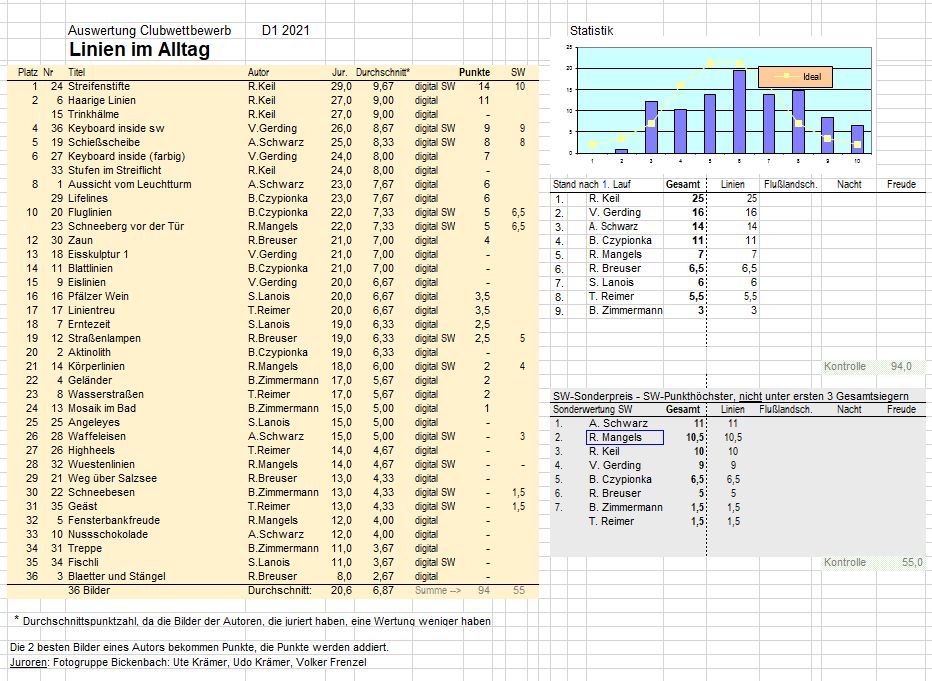932x681 pixels.
Task: Select the 'Linientreu' cell
Action: 92,310
